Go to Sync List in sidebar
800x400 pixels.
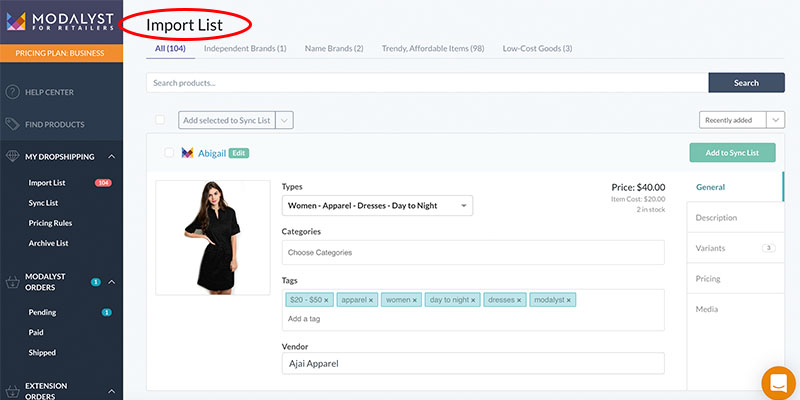click(x=43, y=203)
